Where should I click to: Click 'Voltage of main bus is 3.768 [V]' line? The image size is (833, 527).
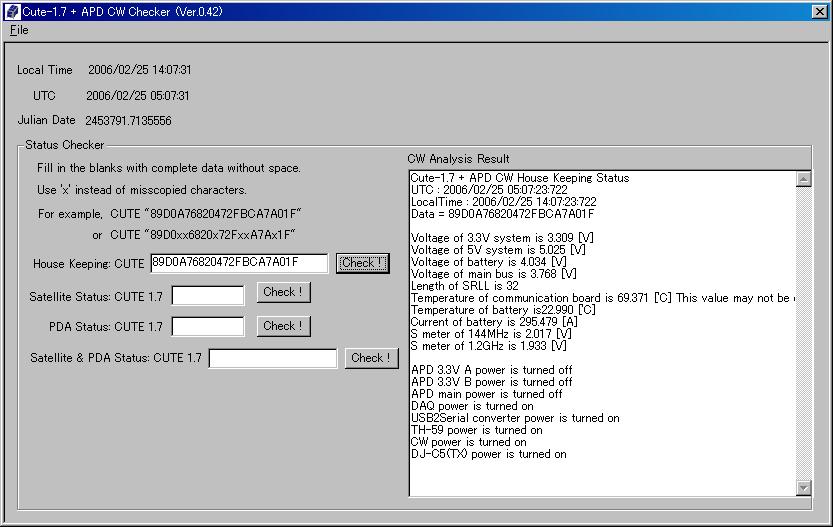coord(494,274)
